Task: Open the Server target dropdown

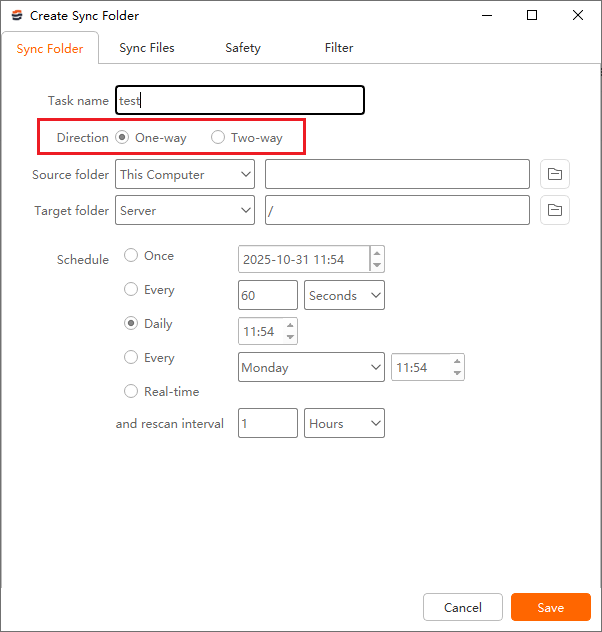Action: [185, 210]
